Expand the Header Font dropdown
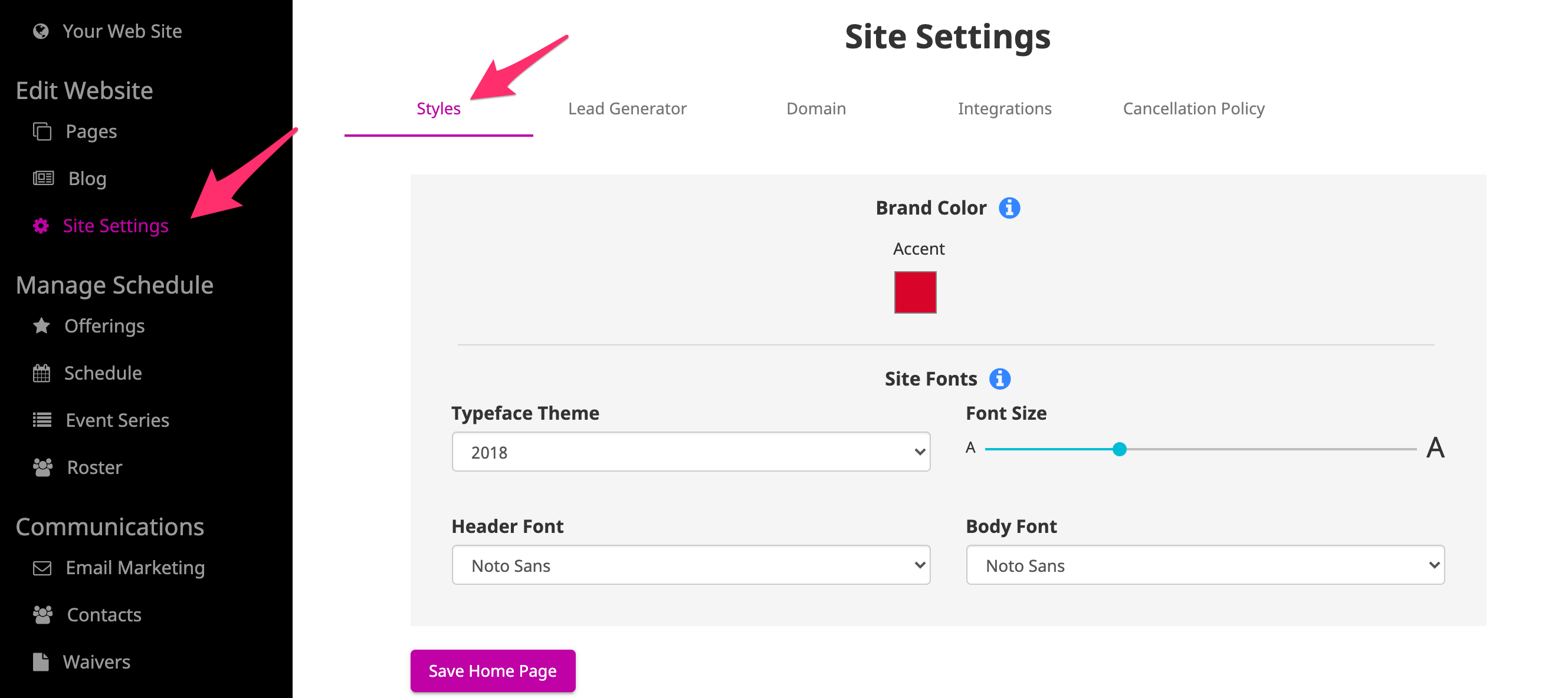Viewport: 1568px width, 698px height. [x=691, y=565]
